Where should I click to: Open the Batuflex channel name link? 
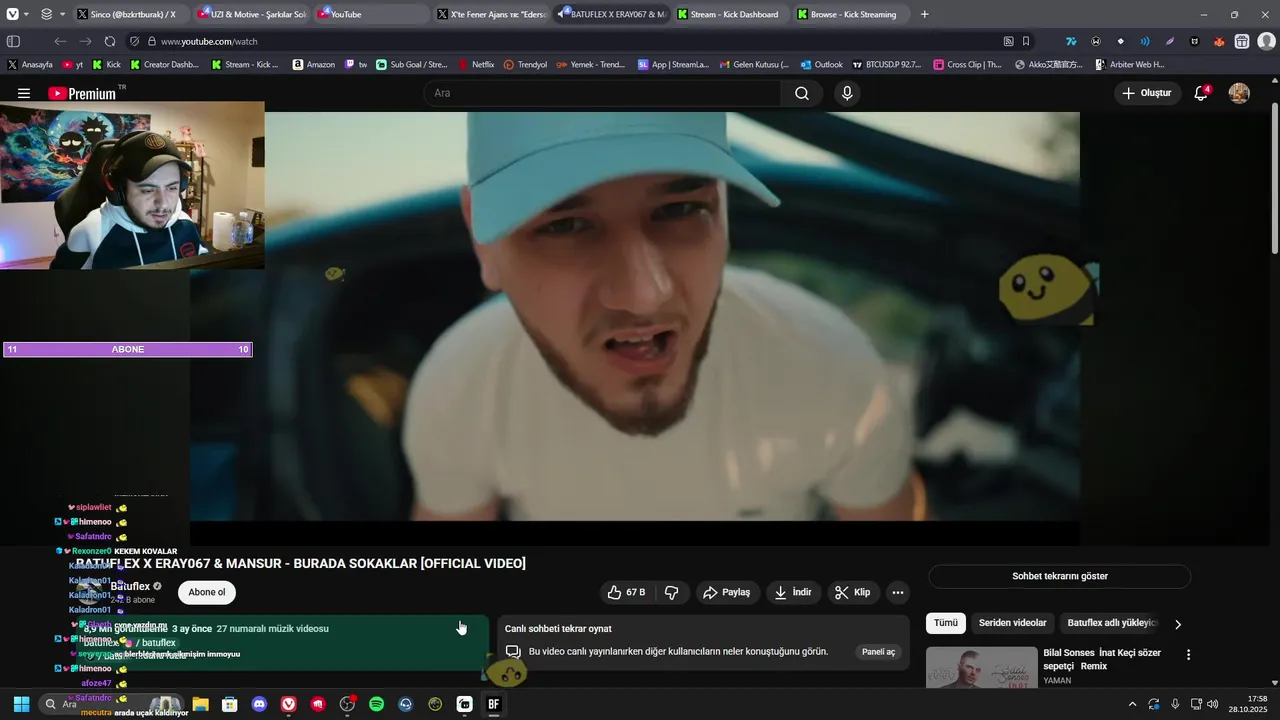click(130, 586)
